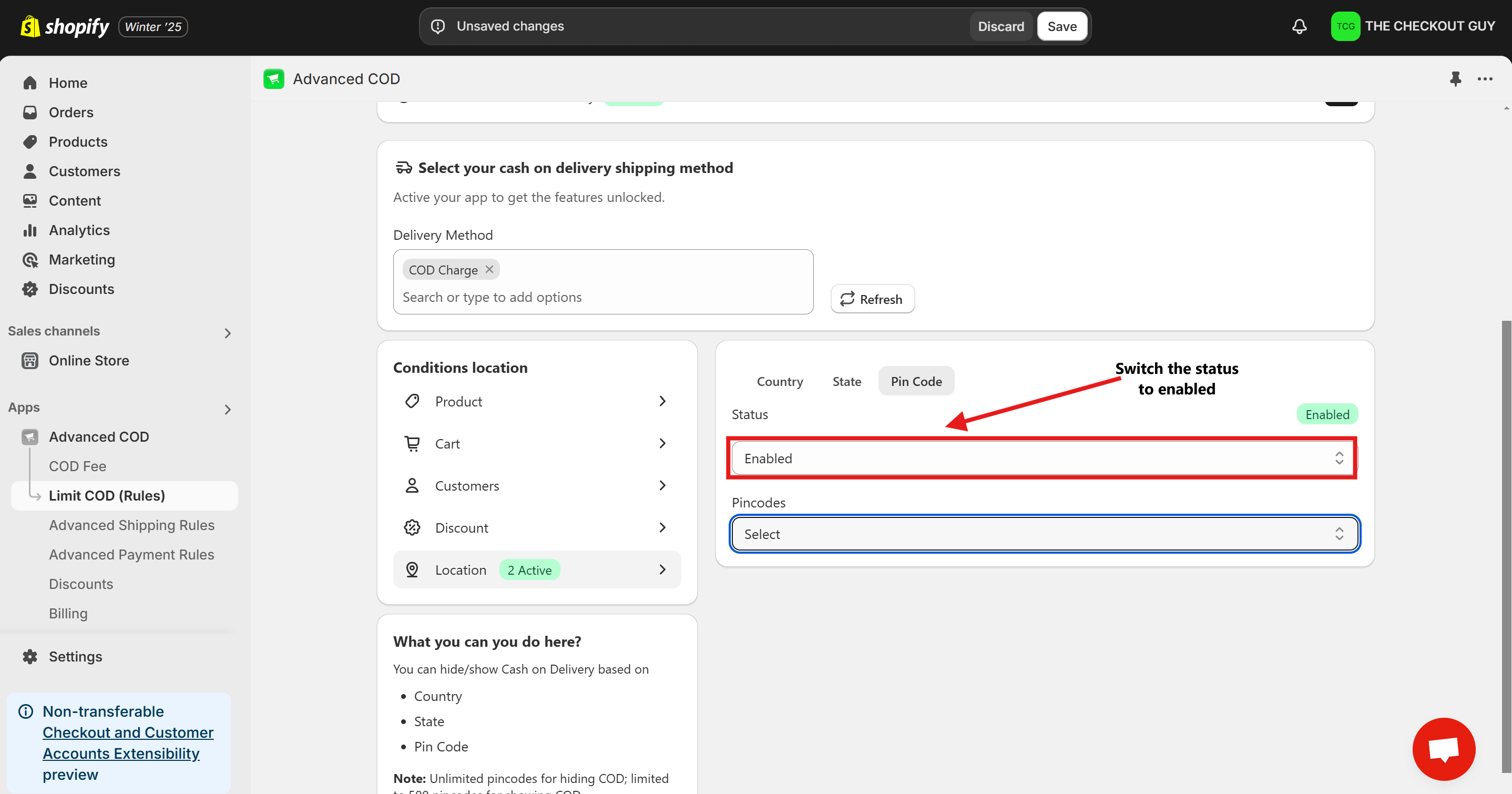Click the Advanced COD app icon in sidebar
The image size is (1512, 794).
(30, 436)
